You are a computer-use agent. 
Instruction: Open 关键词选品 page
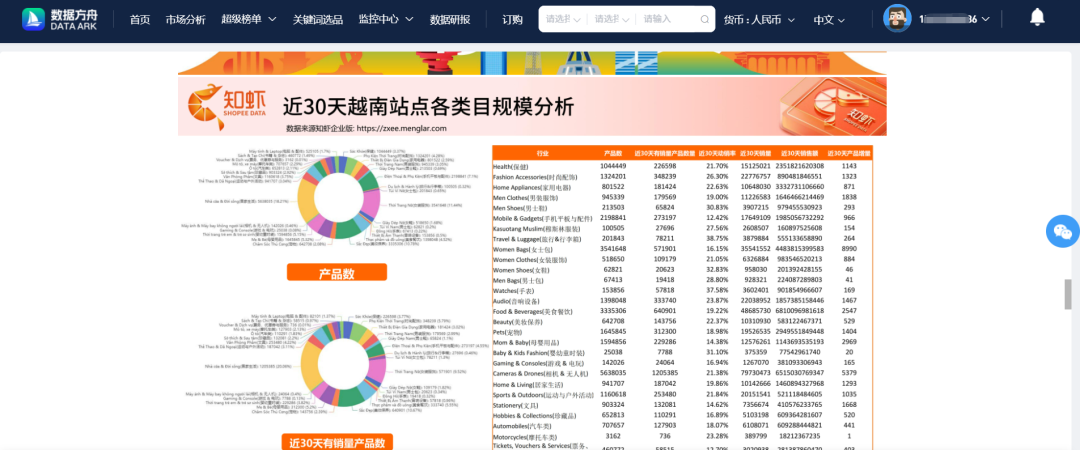tap(318, 19)
